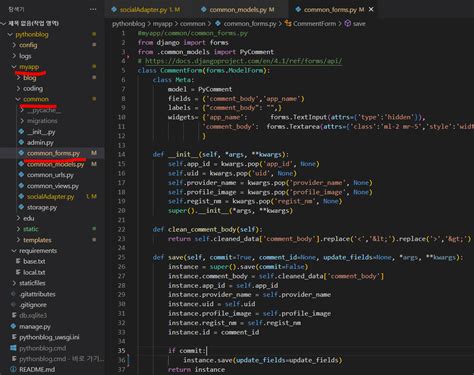474x375 pixels.
Task: Collapse the common folder
Action: [36, 99]
